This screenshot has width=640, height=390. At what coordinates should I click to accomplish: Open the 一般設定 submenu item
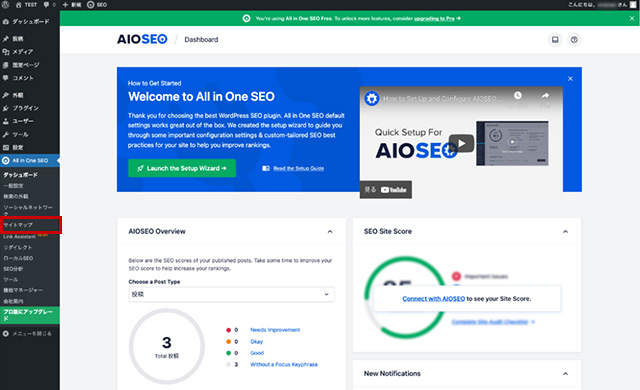(x=13, y=186)
